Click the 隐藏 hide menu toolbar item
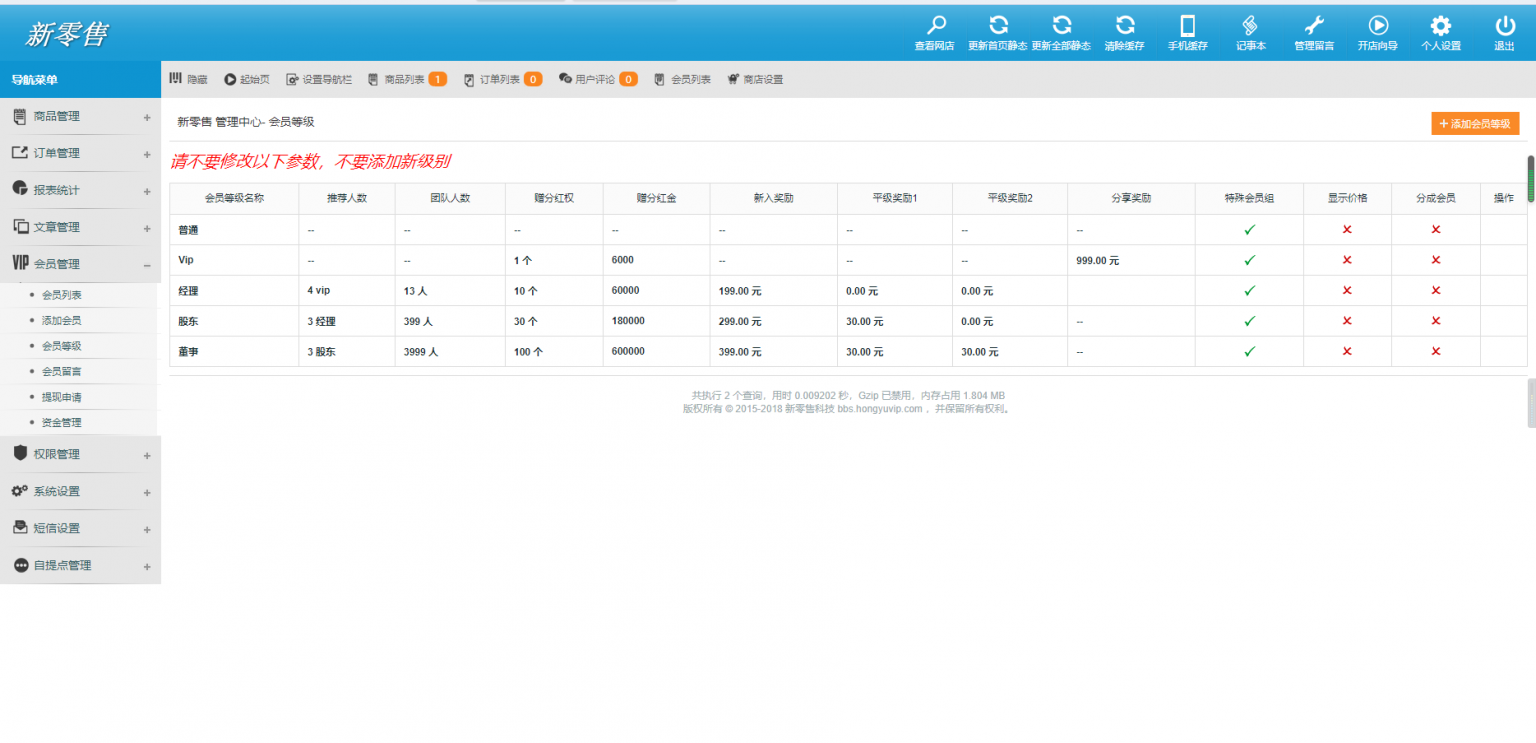Viewport: 1536px width, 743px height. (188, 79)
